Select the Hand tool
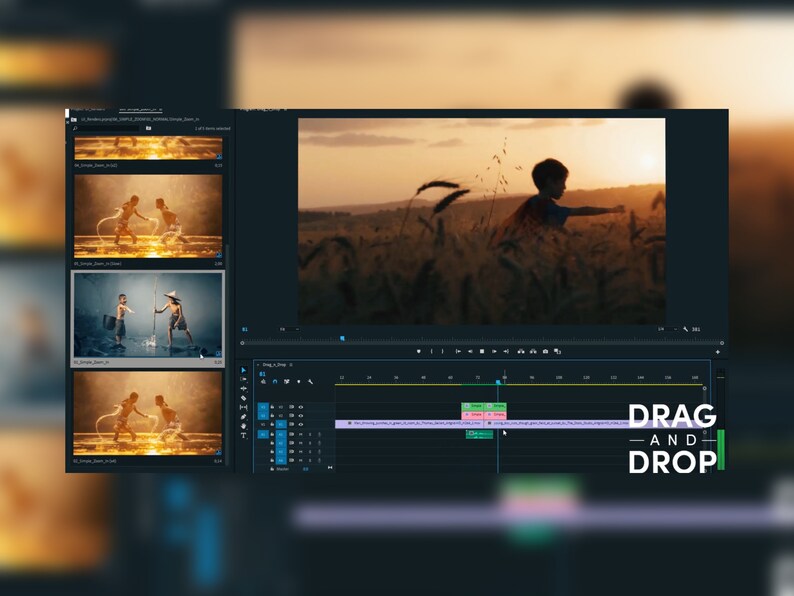 click(244, 426)
